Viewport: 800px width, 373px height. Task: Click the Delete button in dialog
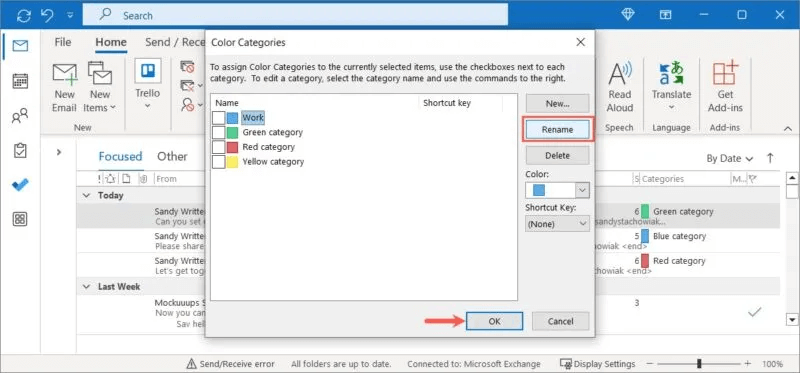(x=557, y=156)
